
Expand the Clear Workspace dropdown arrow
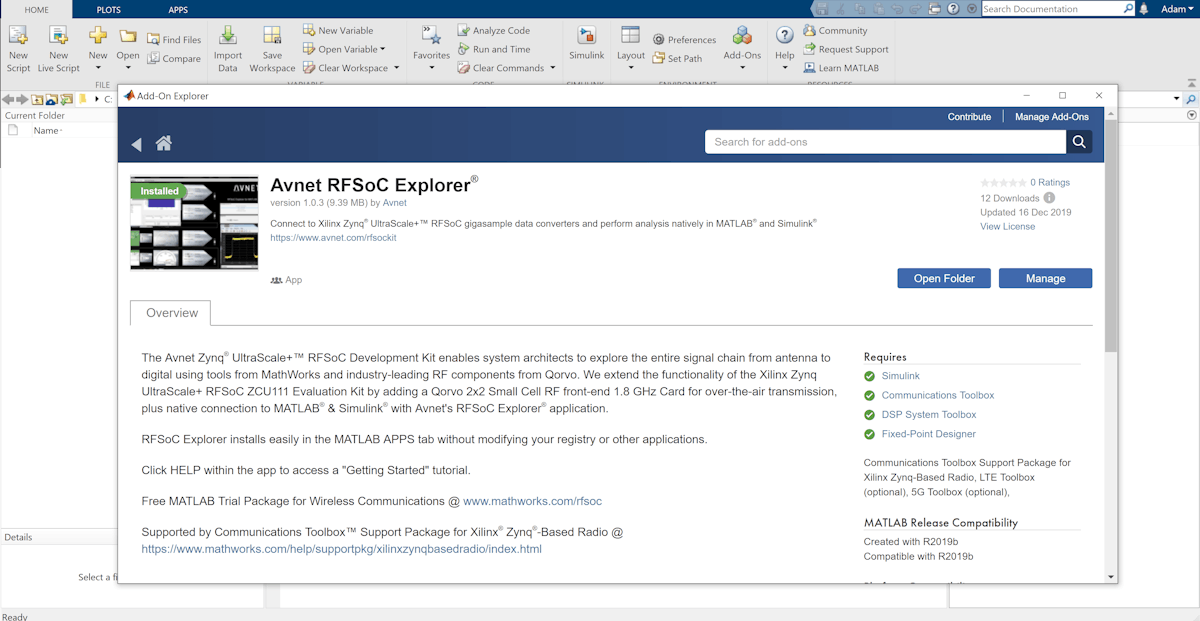click(397, 68)
